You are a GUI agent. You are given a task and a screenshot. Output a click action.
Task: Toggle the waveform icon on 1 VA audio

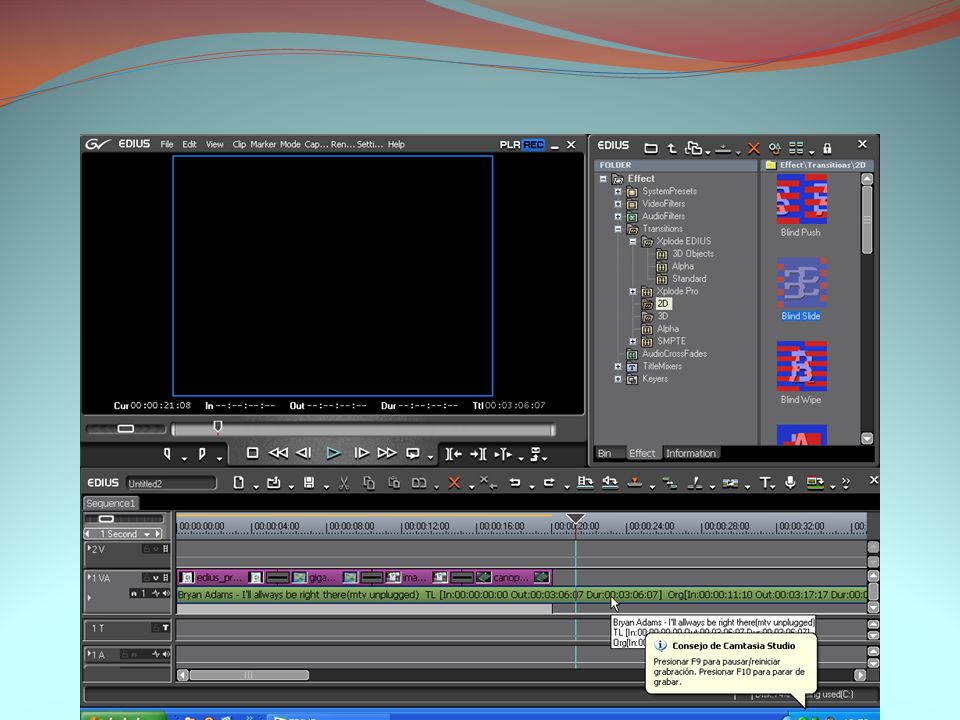tap(156, 593)
